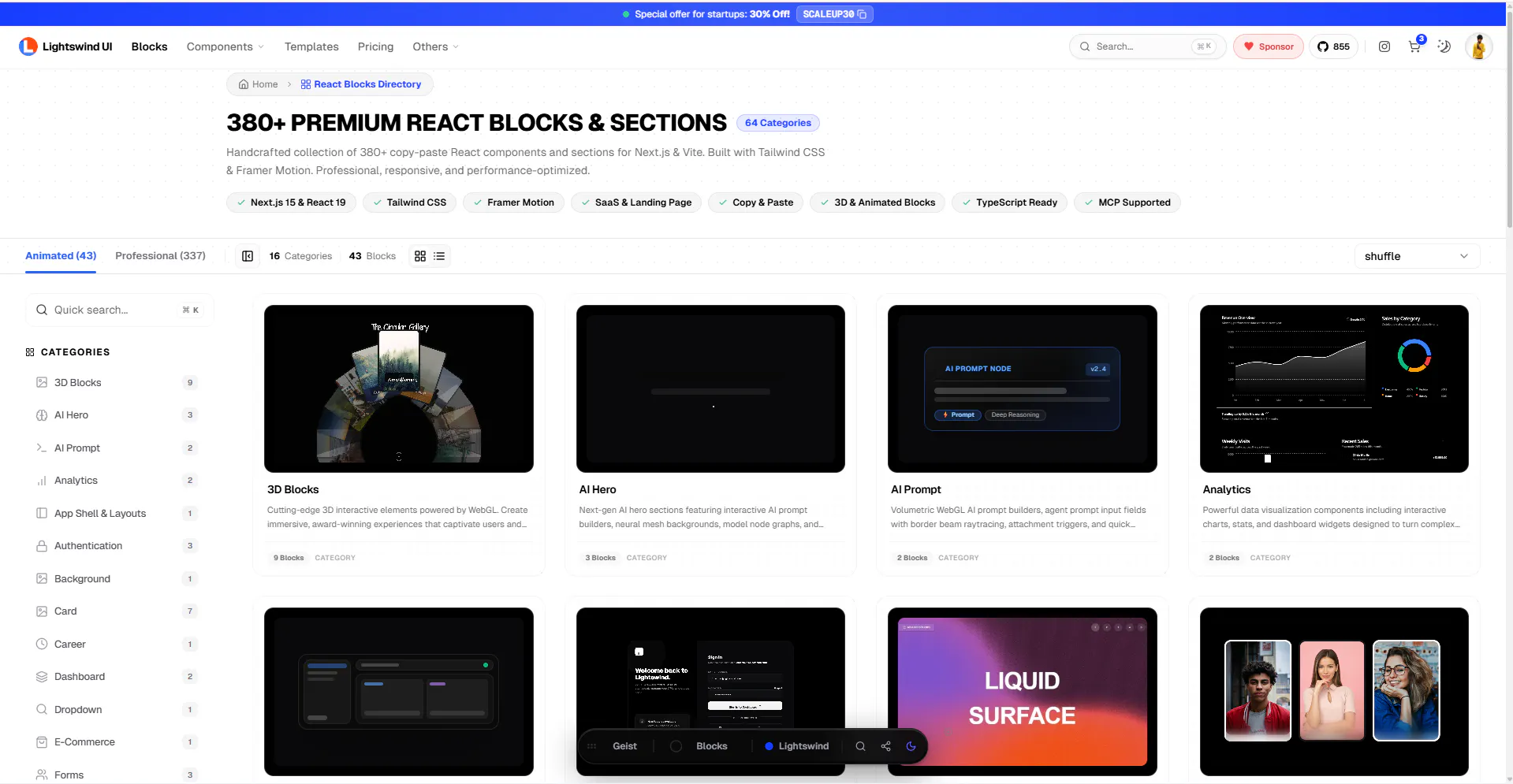Screen dimensions: 1513x784
Task: Click the drag handle on floating bar
Action: pos(591,746)
